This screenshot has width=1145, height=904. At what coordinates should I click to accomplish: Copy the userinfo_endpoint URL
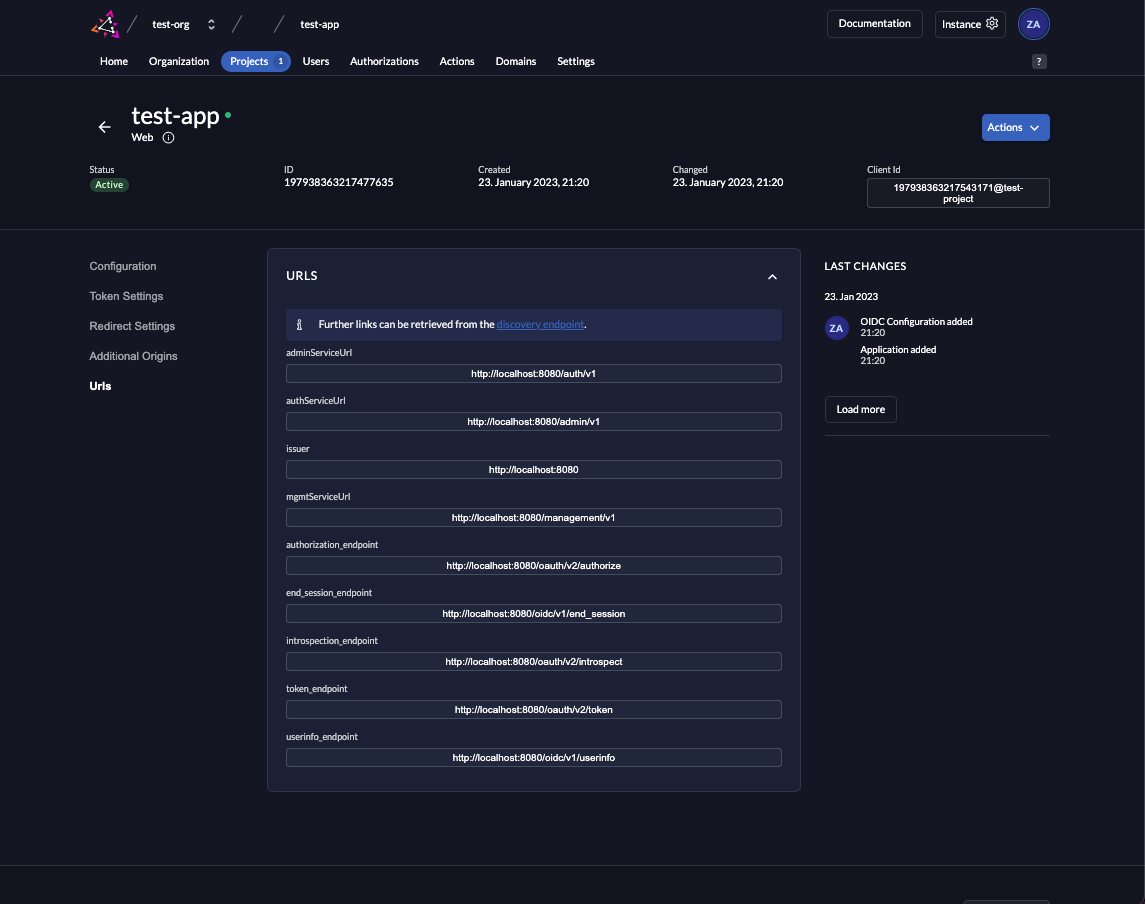(x=533, y=758)
